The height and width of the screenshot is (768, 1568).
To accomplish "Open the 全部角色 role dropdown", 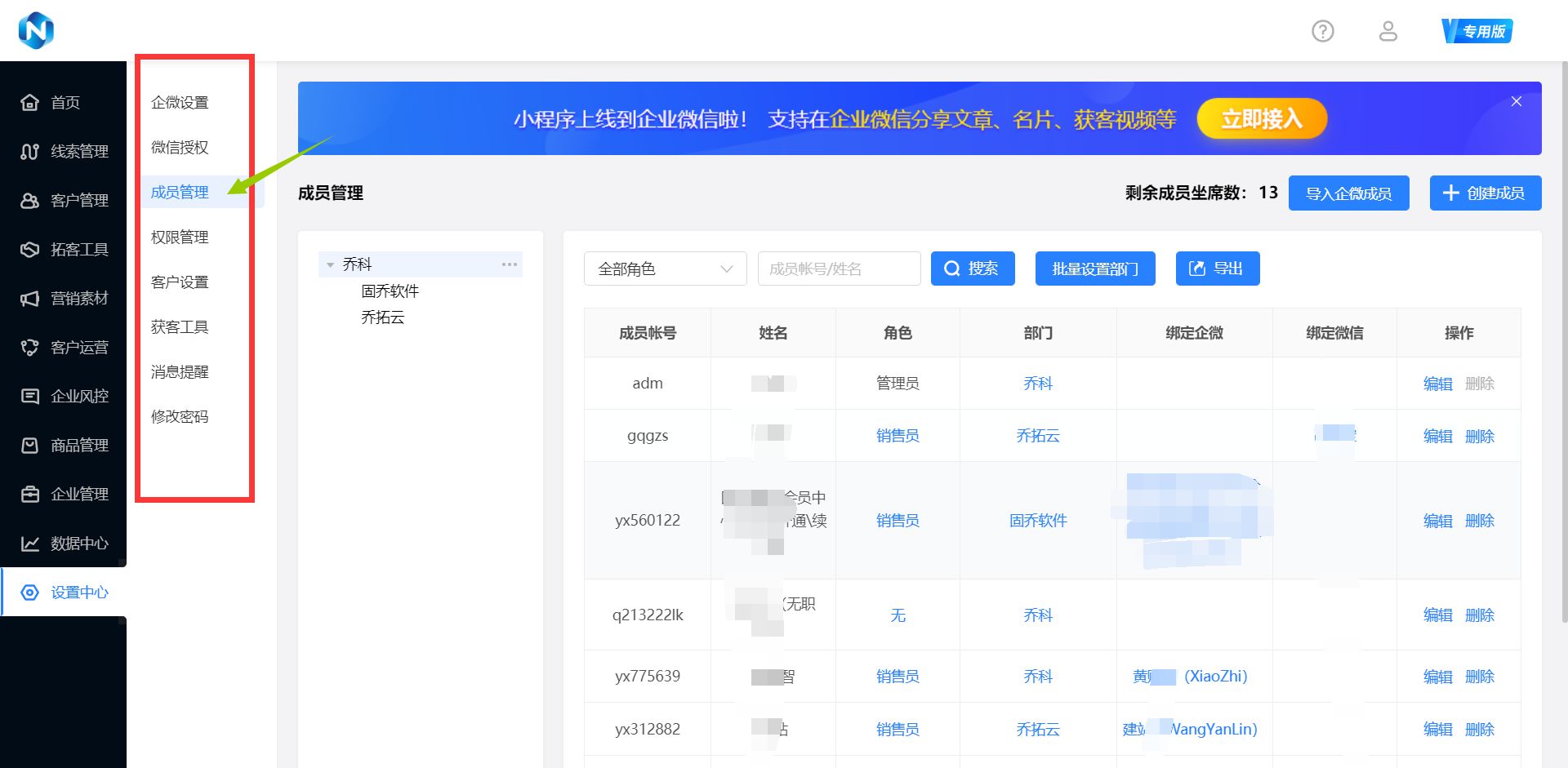I will [665, 269].
